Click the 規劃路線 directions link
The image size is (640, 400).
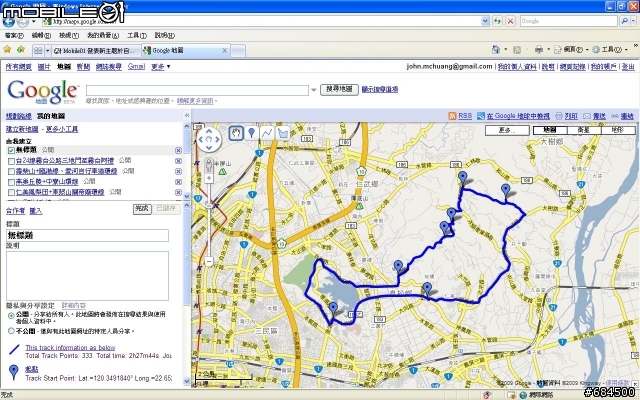coord(19,116)
